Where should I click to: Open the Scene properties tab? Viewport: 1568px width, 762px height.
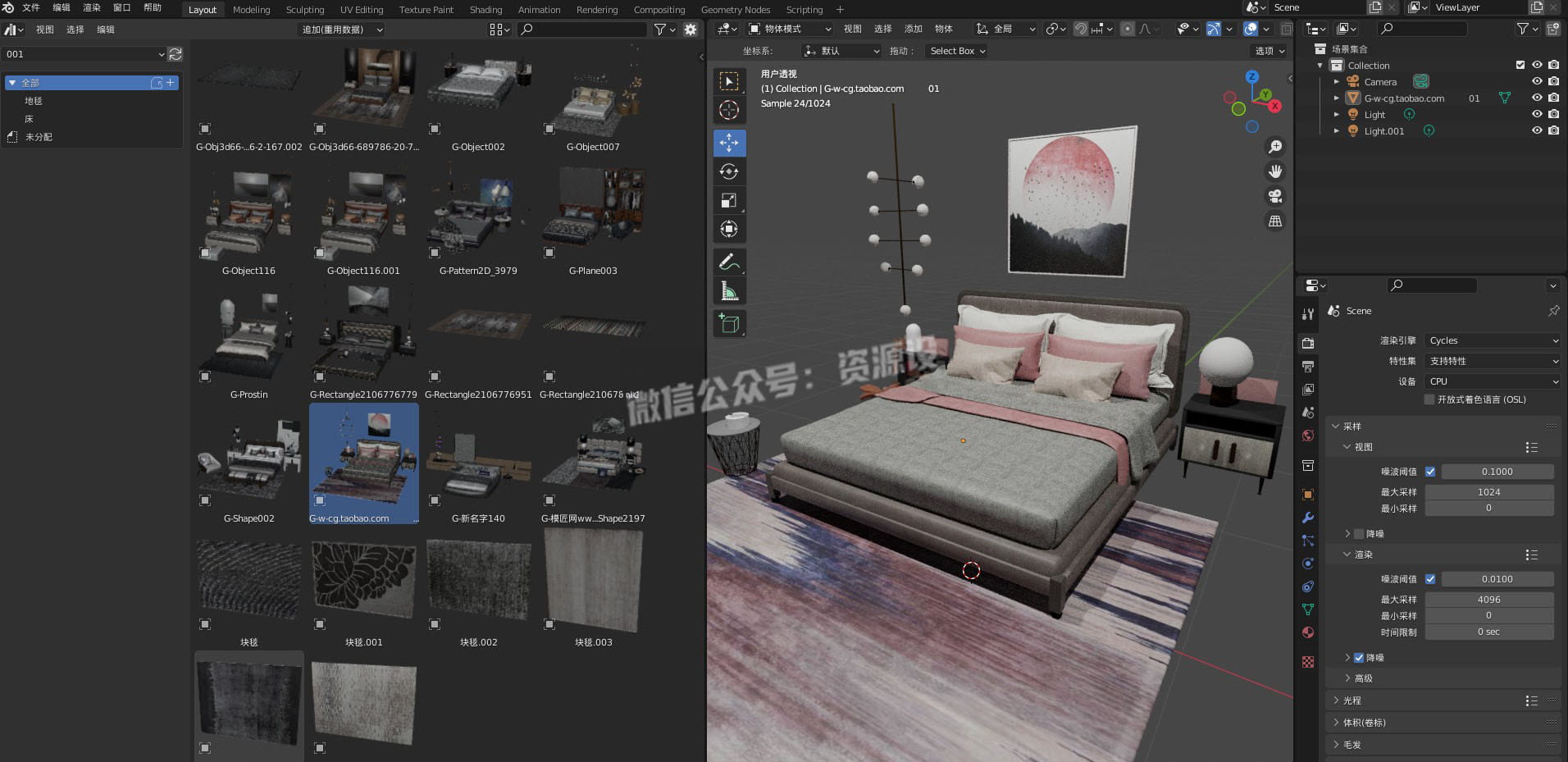1308,412
